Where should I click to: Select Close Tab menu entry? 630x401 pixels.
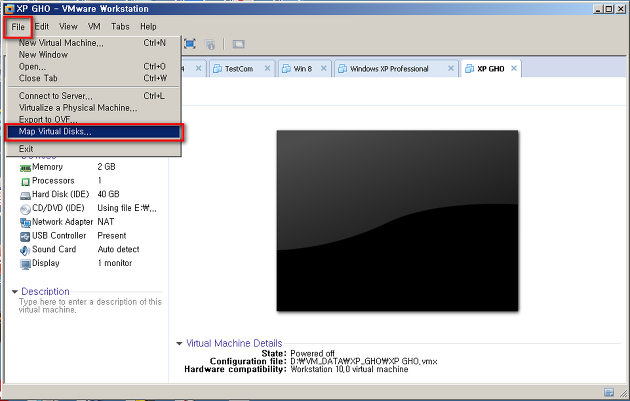coord(94,78)
